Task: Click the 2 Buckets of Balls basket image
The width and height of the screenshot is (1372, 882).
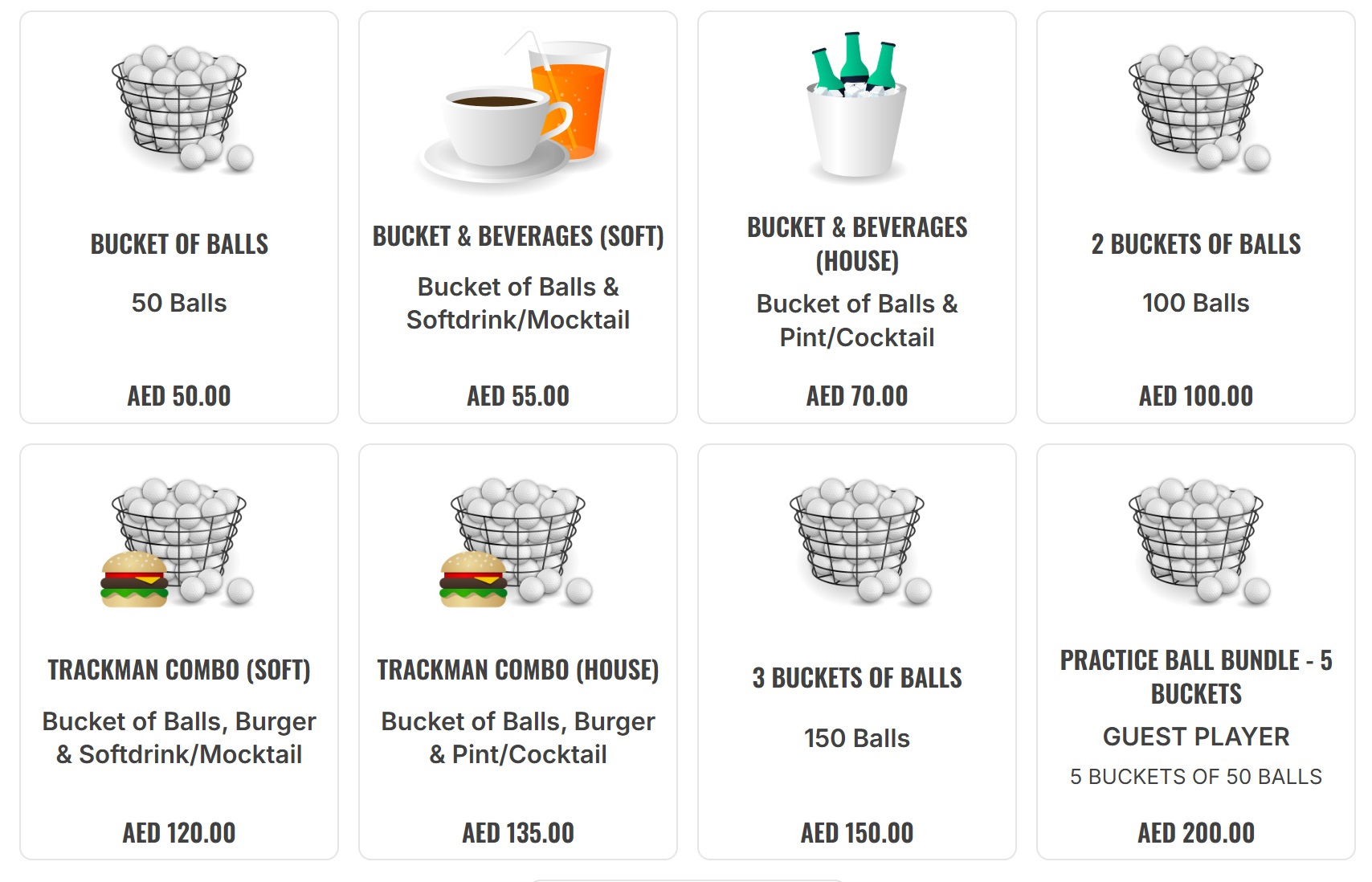Action: 1196,107
